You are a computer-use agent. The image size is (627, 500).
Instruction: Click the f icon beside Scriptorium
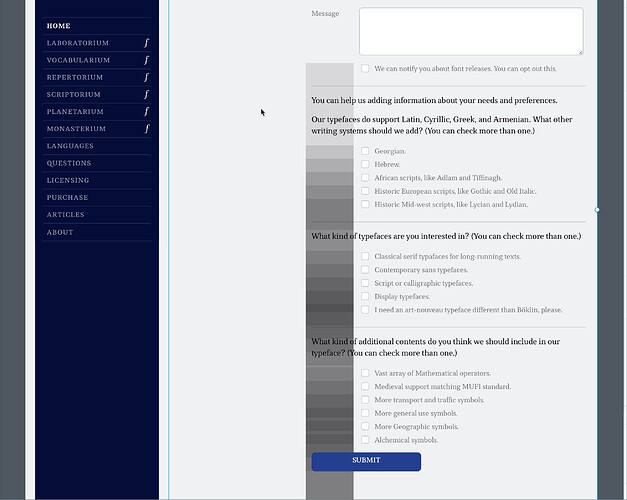pos(146,94)
